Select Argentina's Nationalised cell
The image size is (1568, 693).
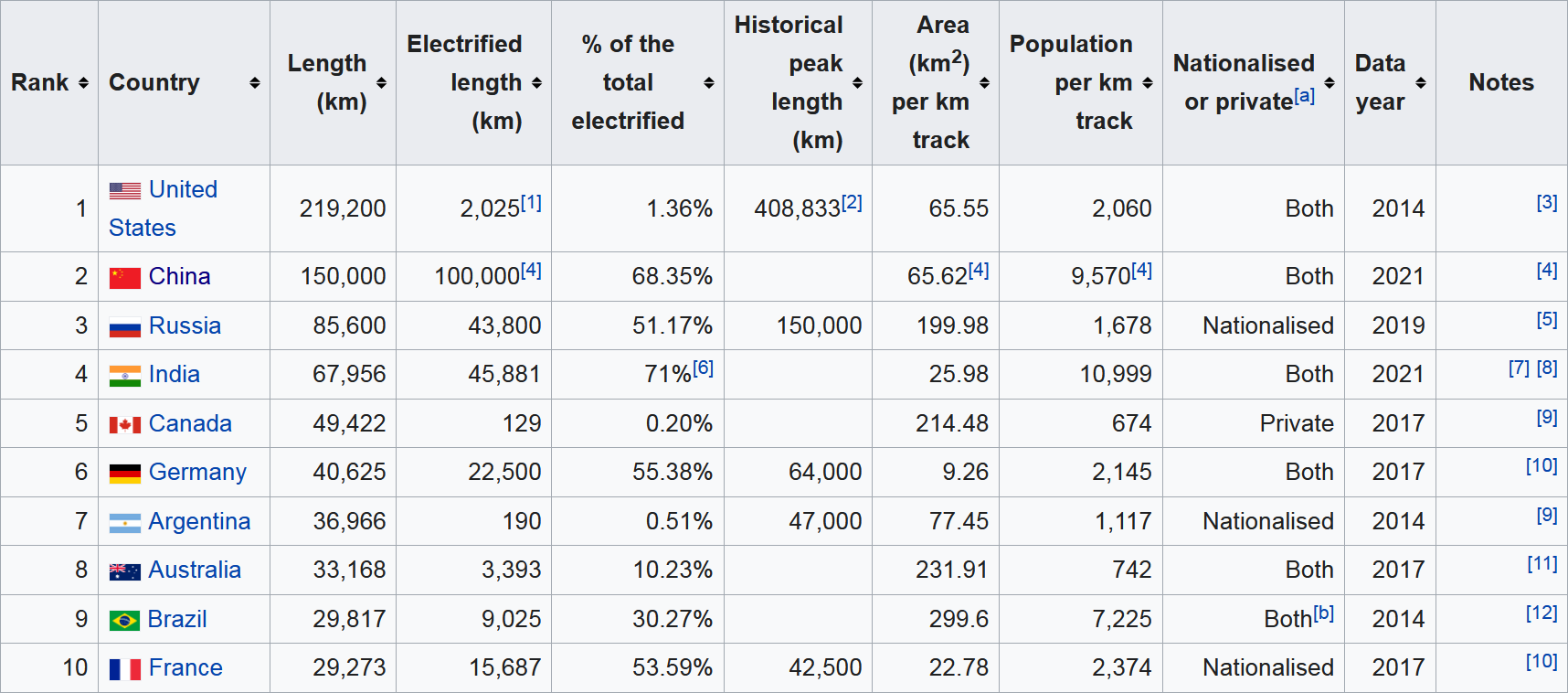pos(1254,521)
